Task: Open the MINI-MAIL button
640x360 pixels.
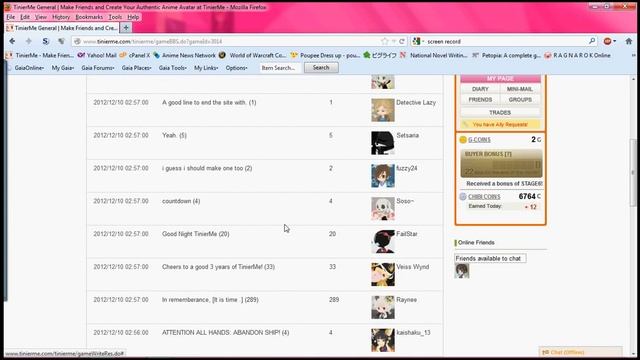Action: 520,89
